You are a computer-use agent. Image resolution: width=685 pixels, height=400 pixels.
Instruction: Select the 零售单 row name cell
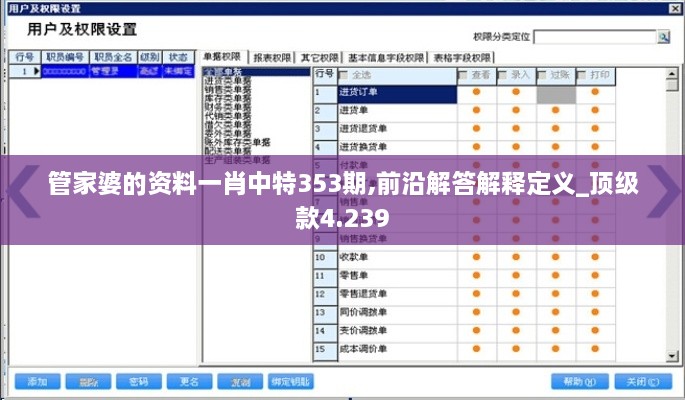(x=397, y=278)
